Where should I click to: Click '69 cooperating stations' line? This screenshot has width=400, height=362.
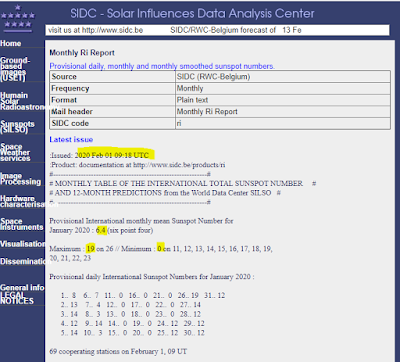(118, 351)
